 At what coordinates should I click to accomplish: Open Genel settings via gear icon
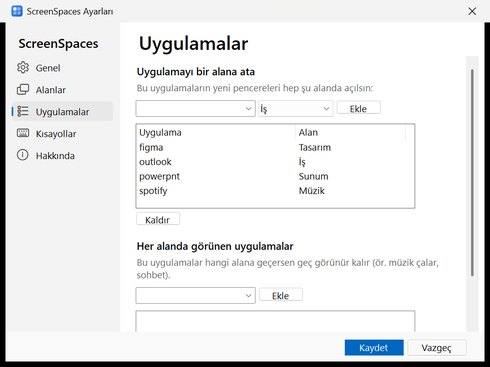click(x=23, y=68)
